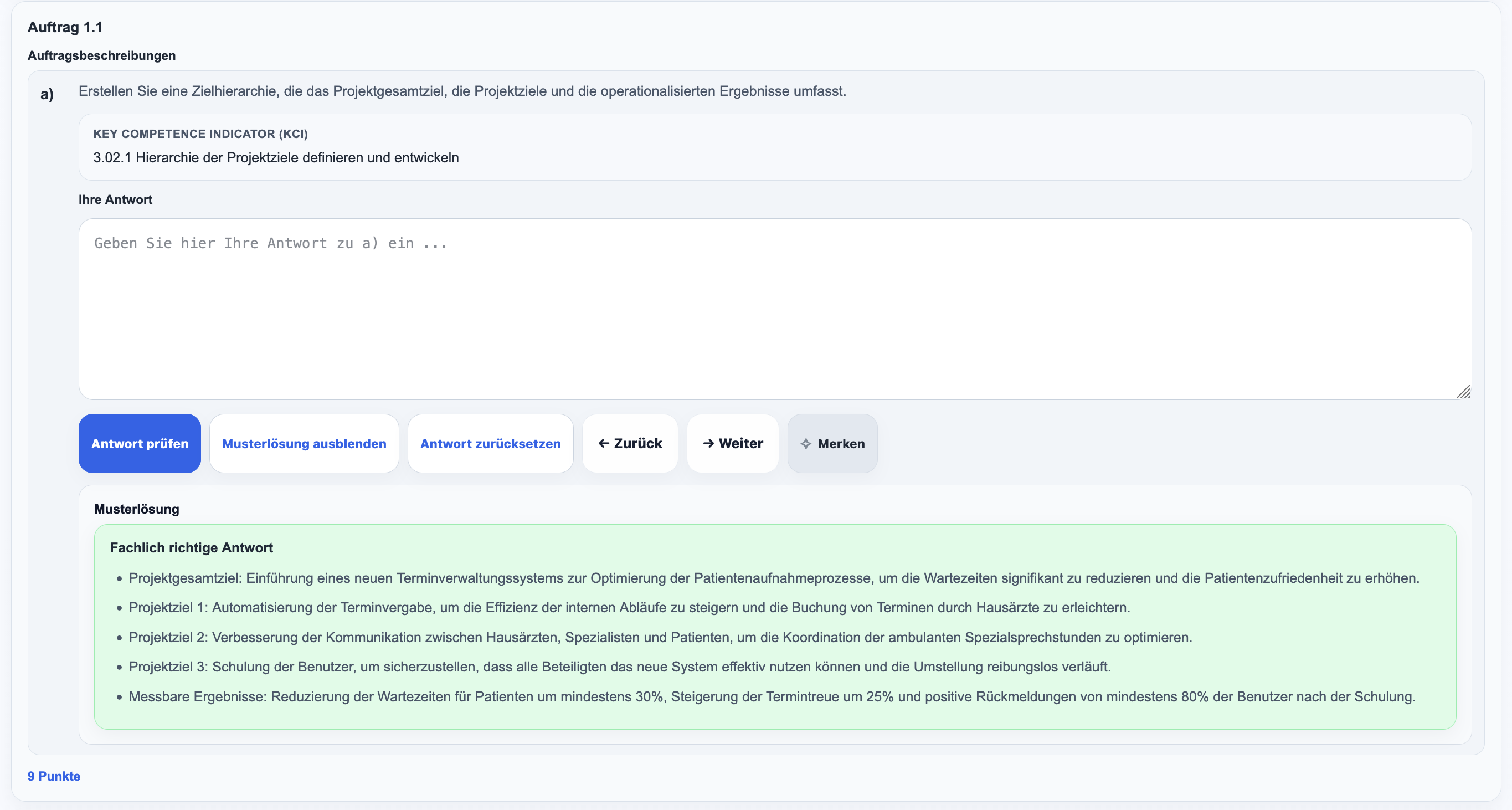Click the task description starting Erstellen Sie eine Zielhierarchie
The height and width of the screenshot is (810, 1512).
coord(462,91)
